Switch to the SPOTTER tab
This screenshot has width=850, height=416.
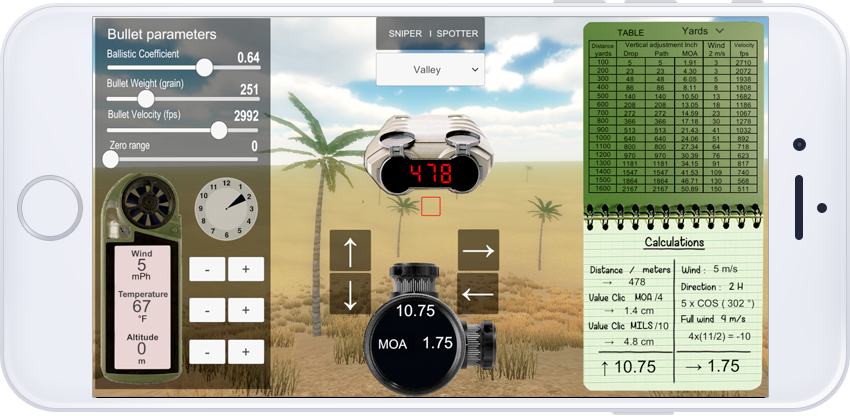point(457,33)
